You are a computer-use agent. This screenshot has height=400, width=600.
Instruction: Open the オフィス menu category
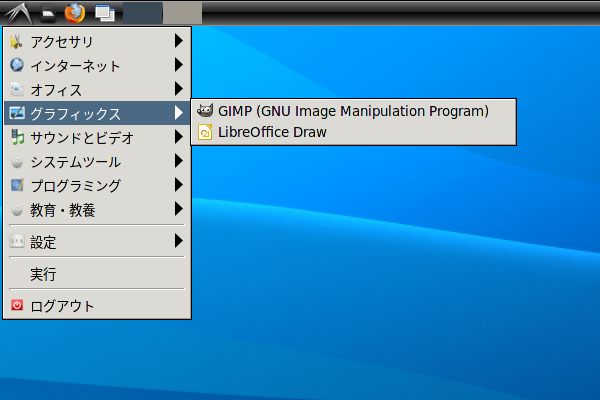click(97, 89)
